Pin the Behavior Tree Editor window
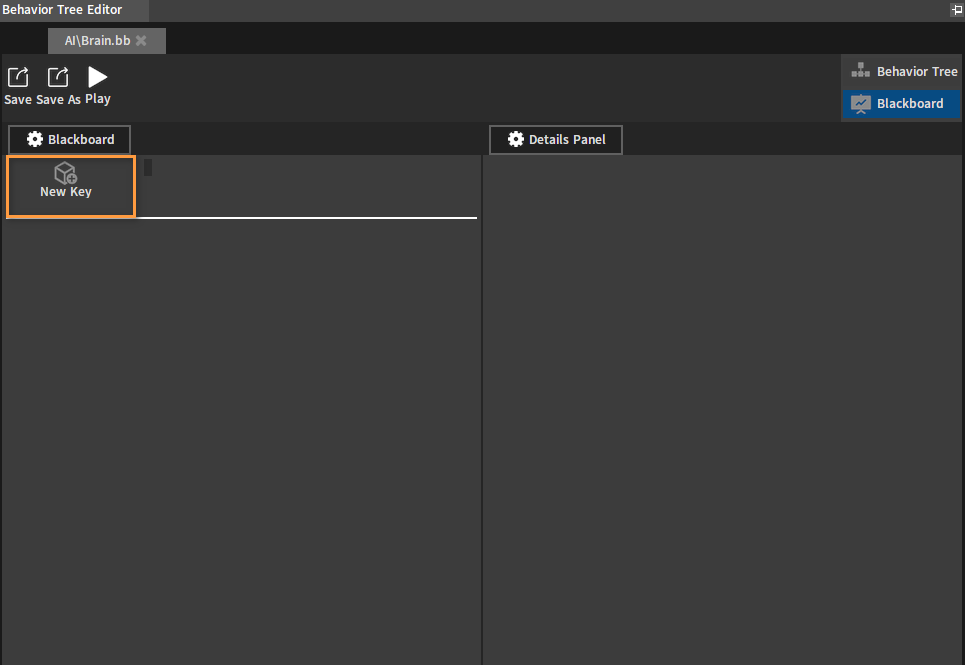The width and height of the screenshot is (965, 665). [956, 9]
